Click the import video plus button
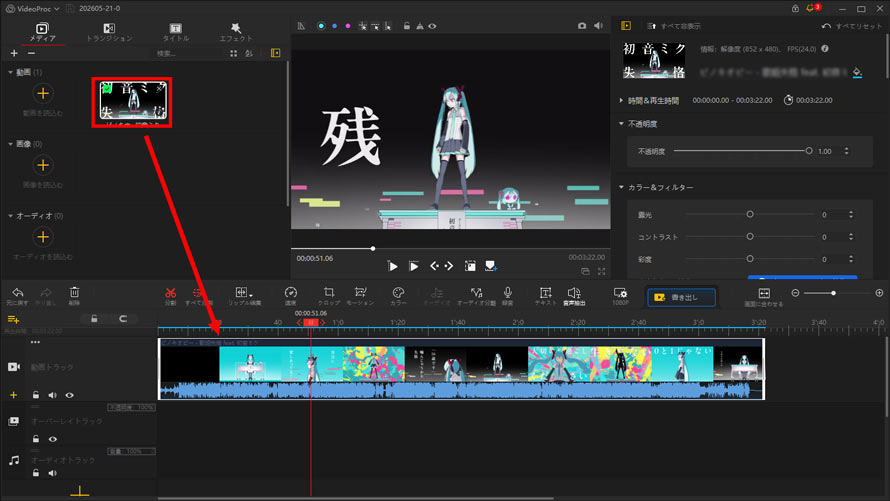This screenshot has width=890, height=501. (x=43, y=93)
